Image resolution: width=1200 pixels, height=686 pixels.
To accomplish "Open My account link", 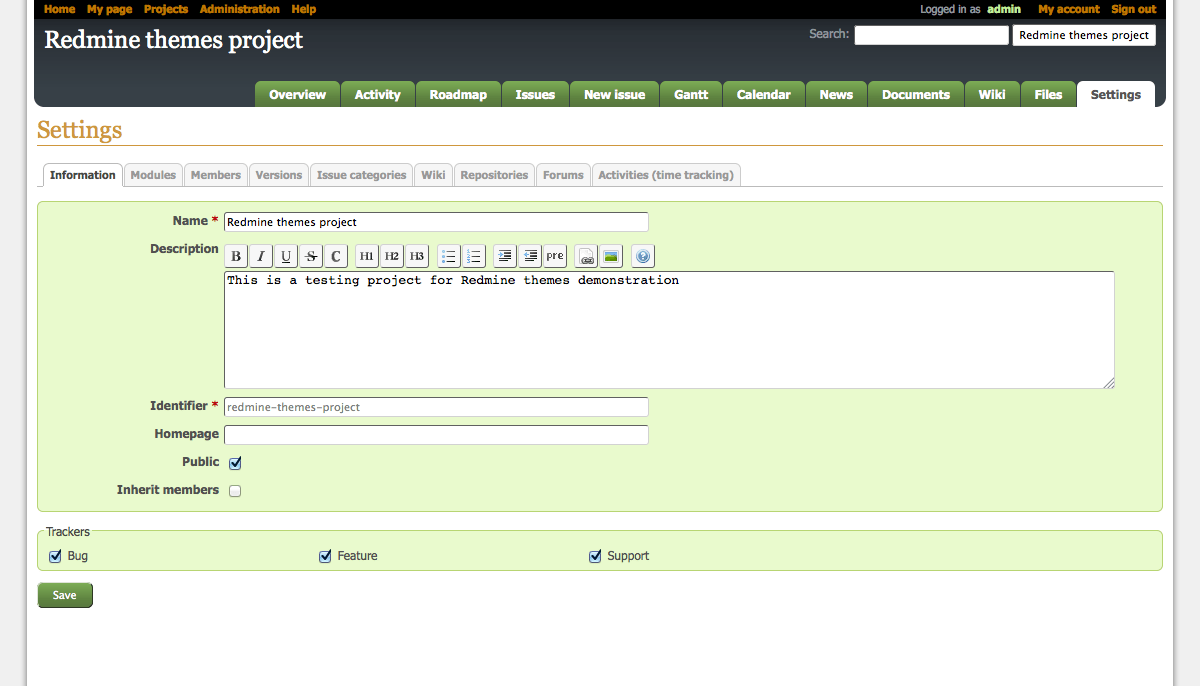I will (x=1069, y=9).
